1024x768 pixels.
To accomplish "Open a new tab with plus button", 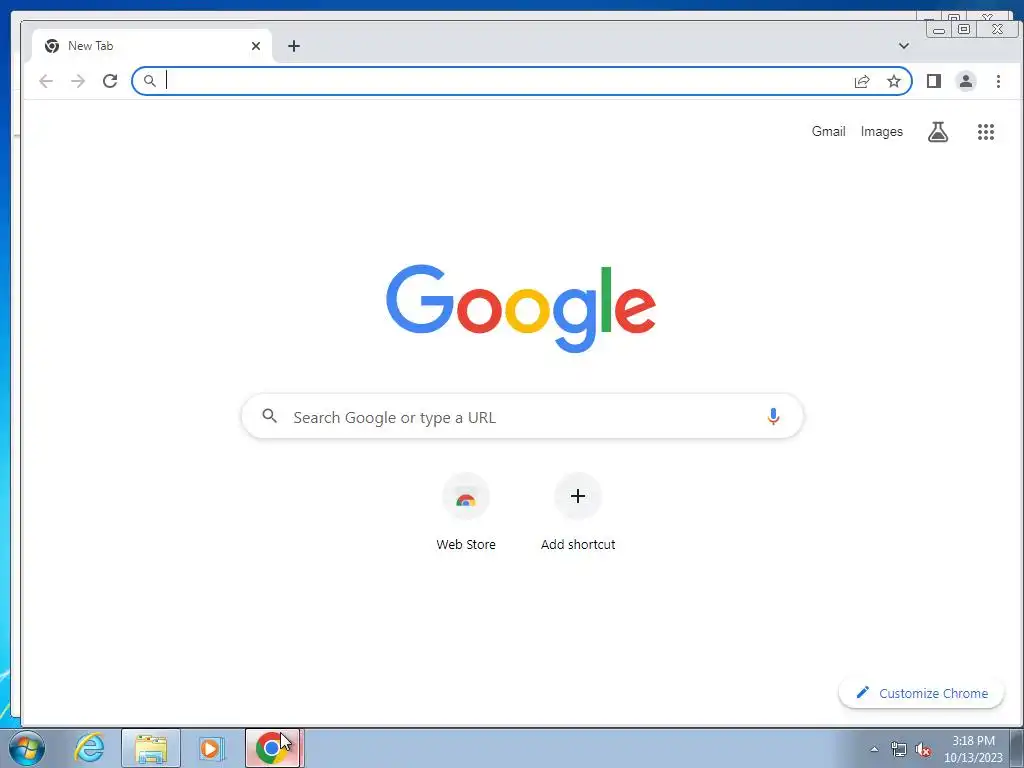I will (x=294, y=46).
